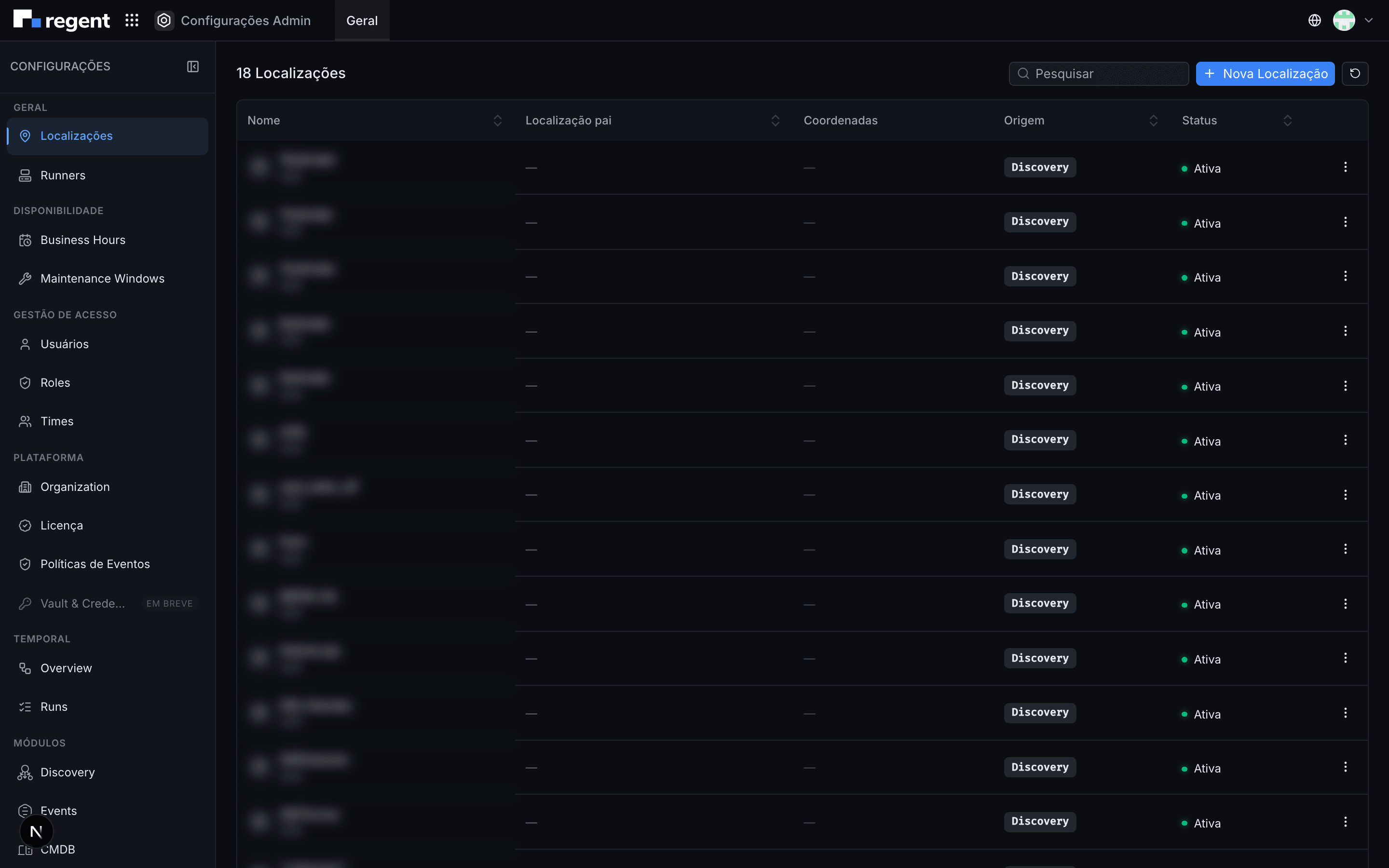Focus the Pesquisar search field
The height and width of the screenshot is (868, 1389).
pyautogui.click(x=1099, y=73)
